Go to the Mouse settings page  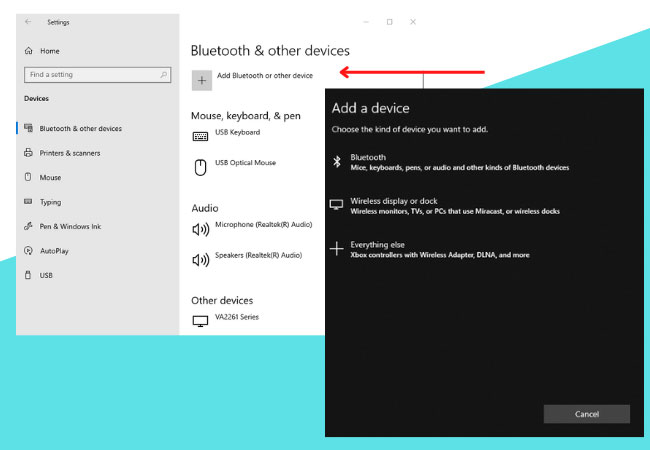tap(50, 177)
